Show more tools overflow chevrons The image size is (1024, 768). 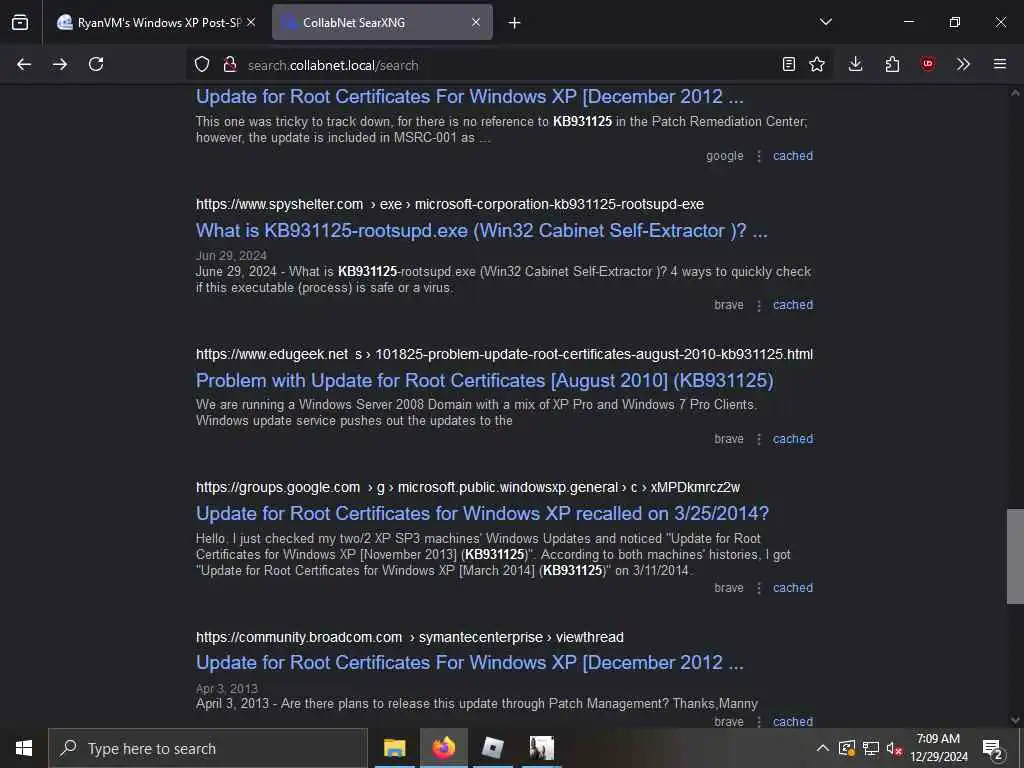pos(963,64)
